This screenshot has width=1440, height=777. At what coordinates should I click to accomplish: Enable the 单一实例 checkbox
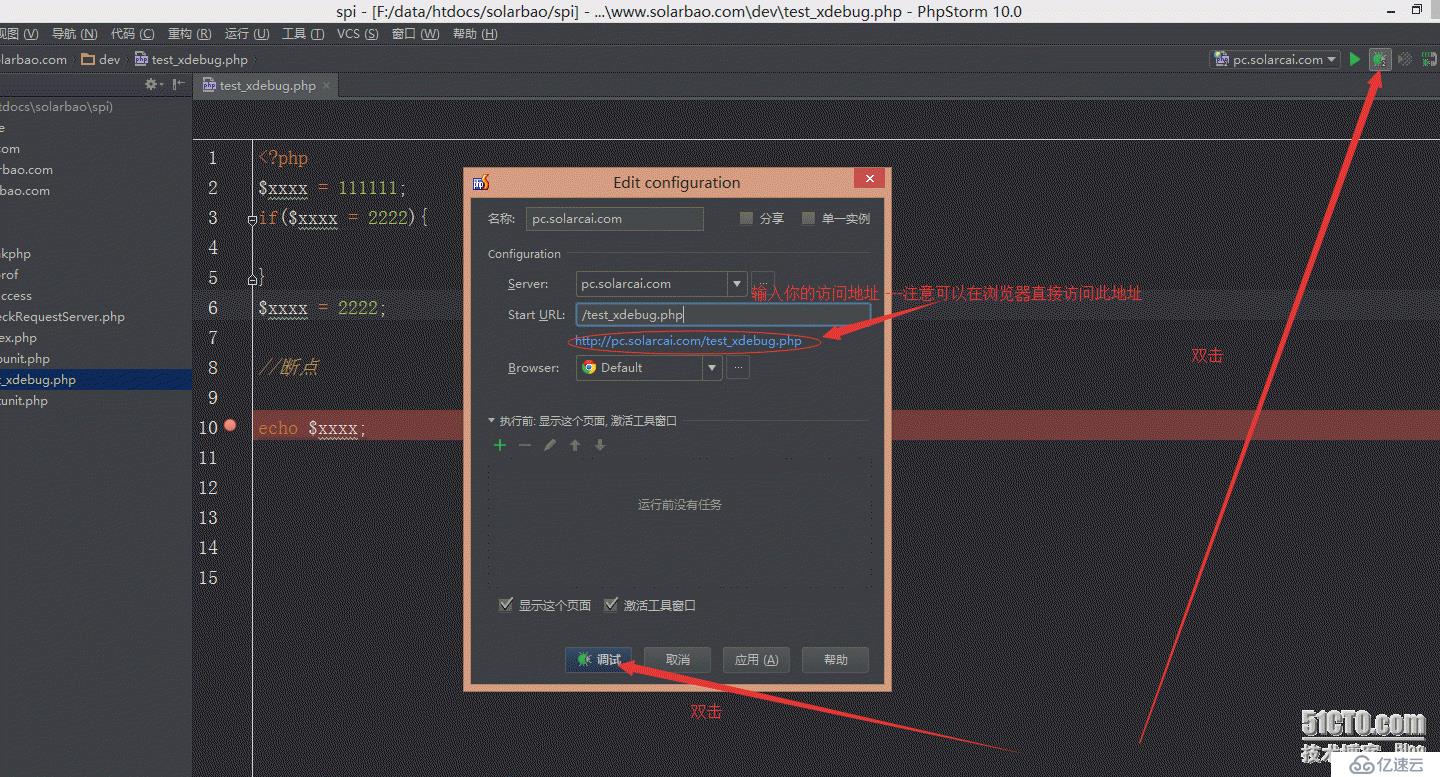808,218
